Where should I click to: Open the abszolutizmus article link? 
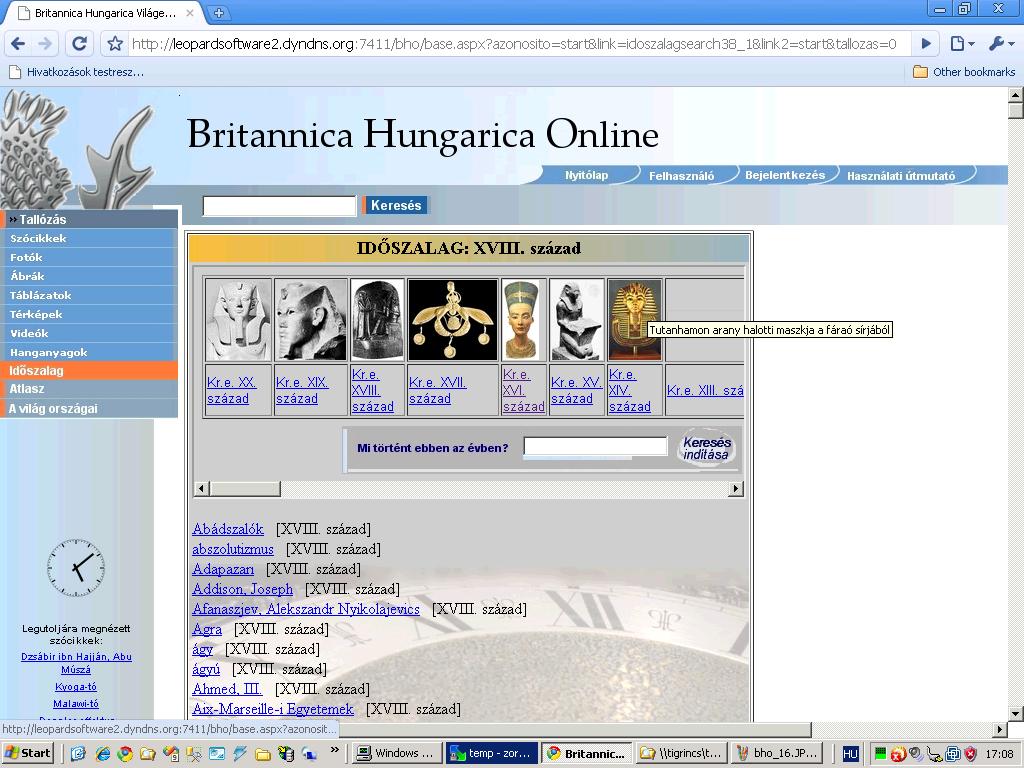(x=233, y=549)
